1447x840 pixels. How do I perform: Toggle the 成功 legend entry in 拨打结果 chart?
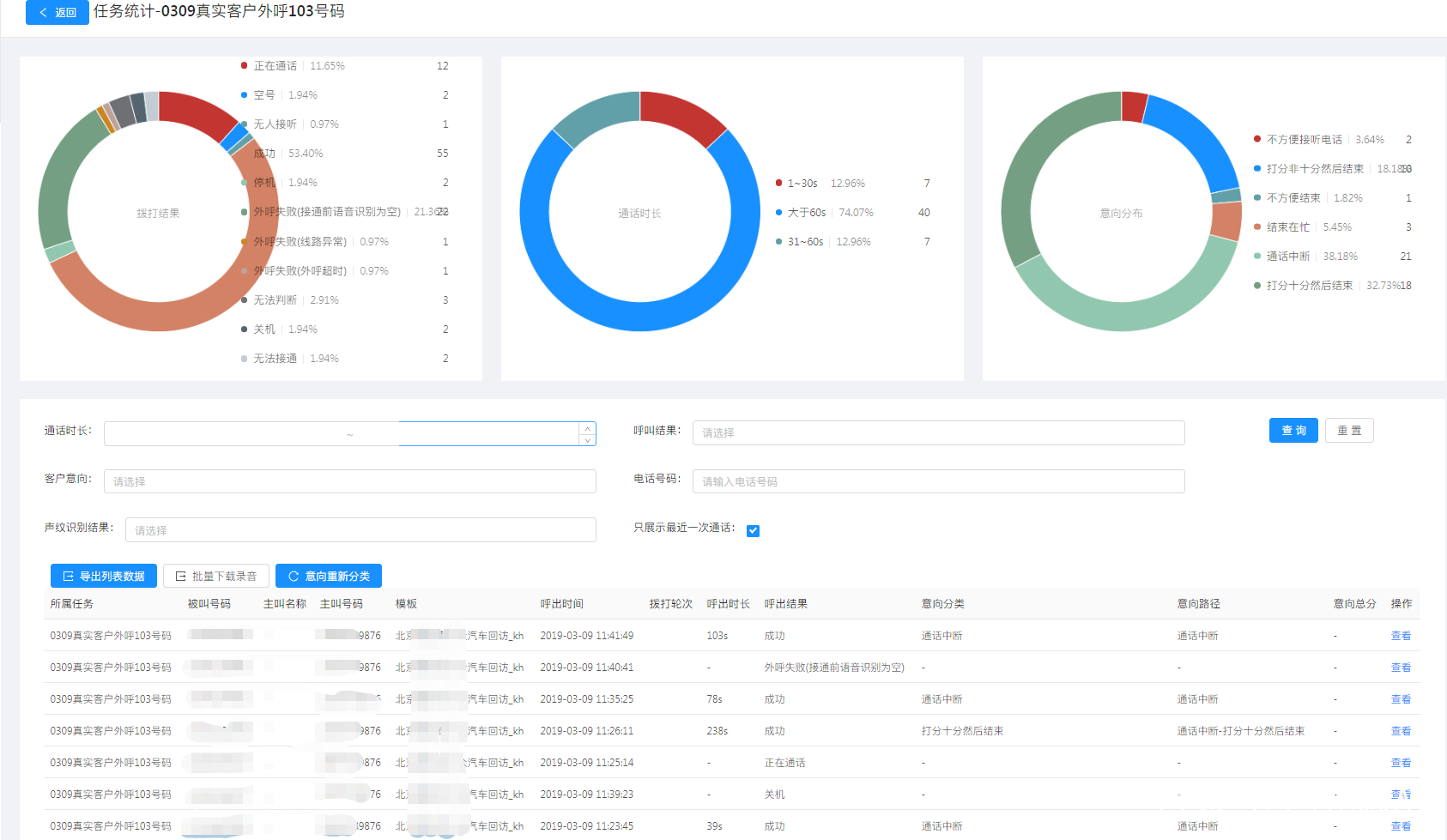click(x=264, y=154)
